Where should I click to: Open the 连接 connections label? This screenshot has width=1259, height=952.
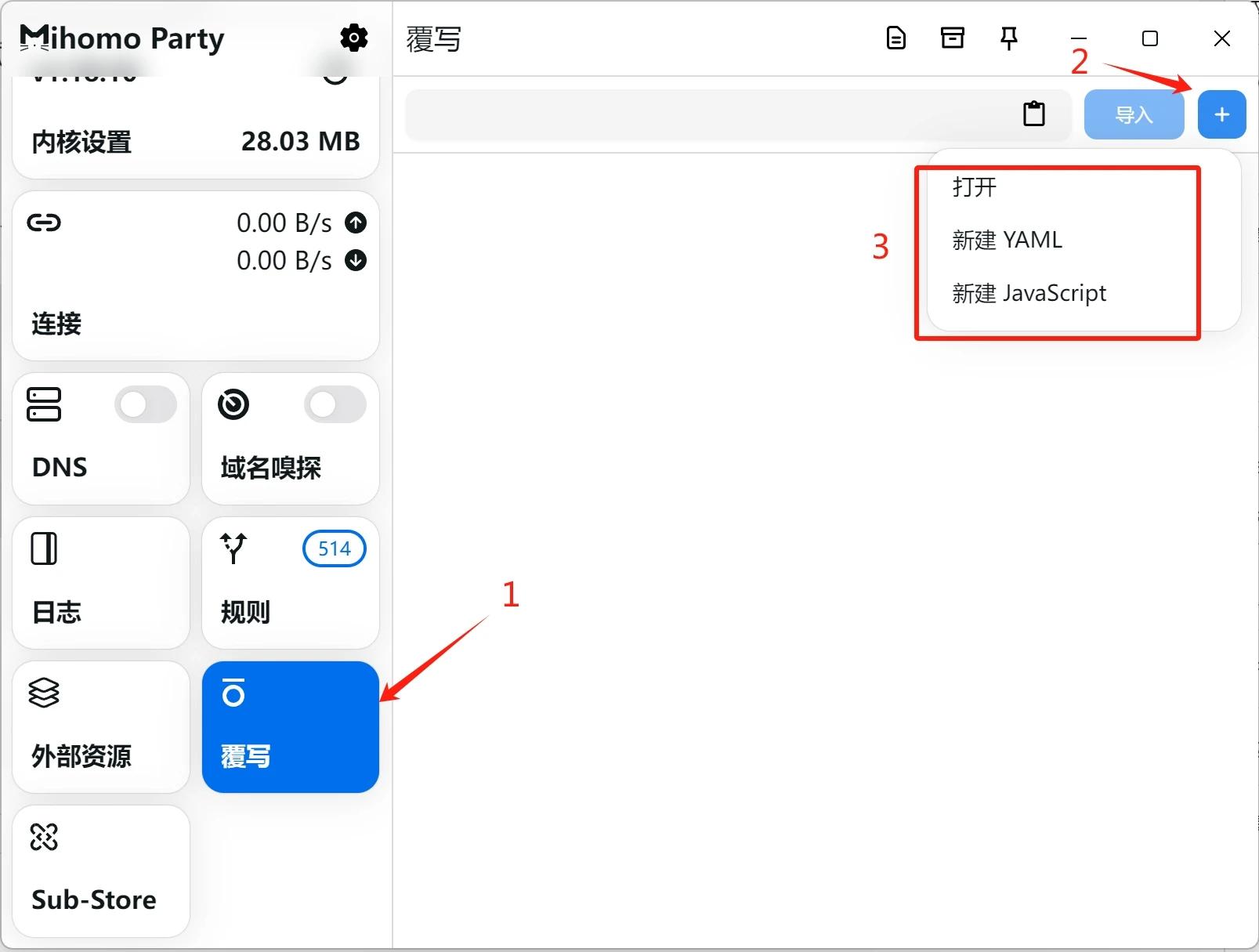(x=56, y=324)
